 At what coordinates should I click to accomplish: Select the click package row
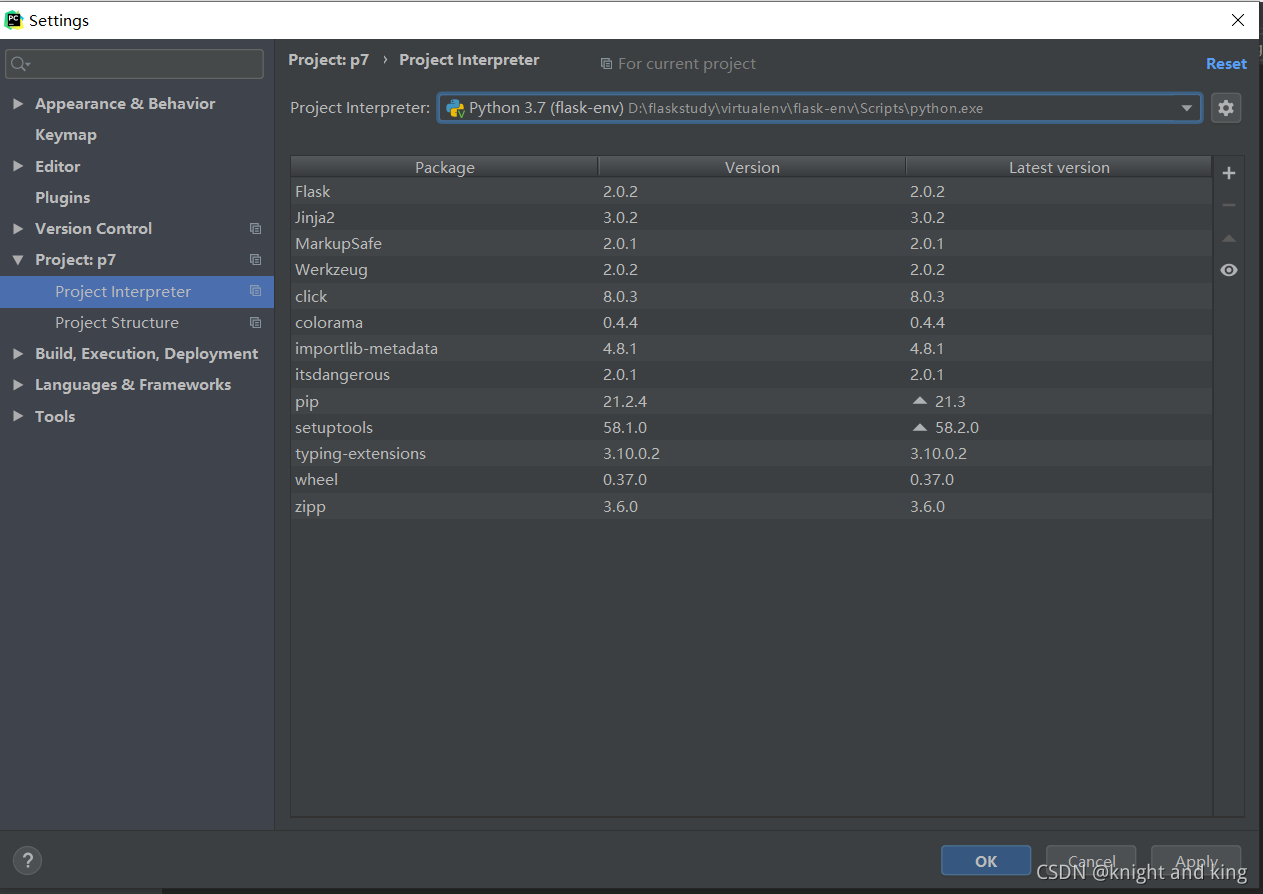[x=751, y=296]
